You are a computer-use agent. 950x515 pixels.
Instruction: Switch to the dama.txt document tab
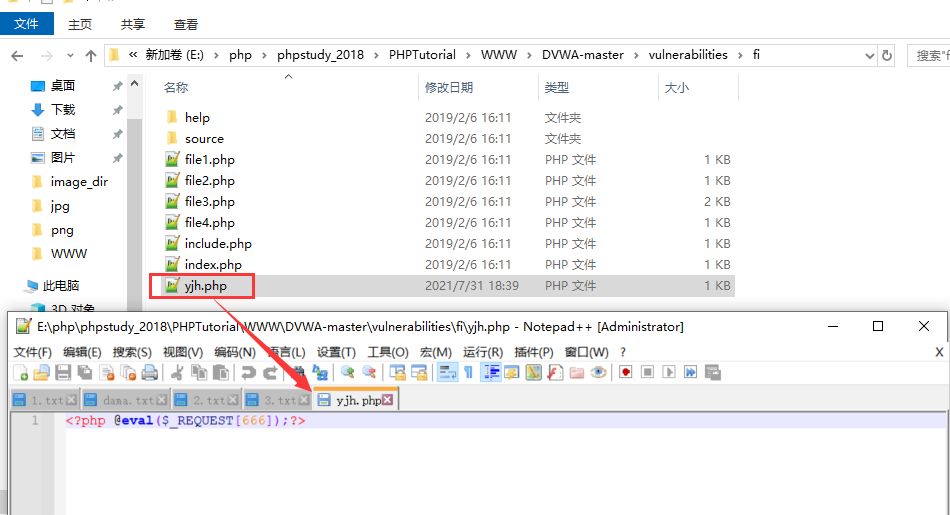pos(126,400)
